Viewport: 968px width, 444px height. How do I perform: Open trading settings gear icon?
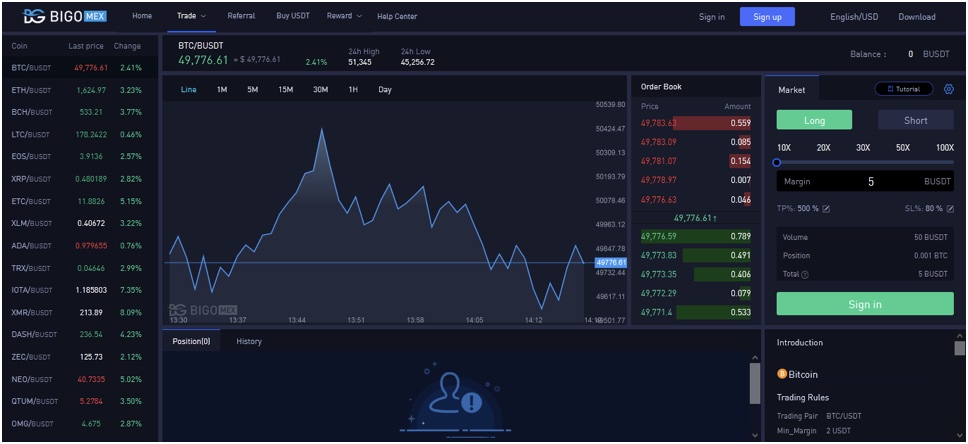pos(948,89)
